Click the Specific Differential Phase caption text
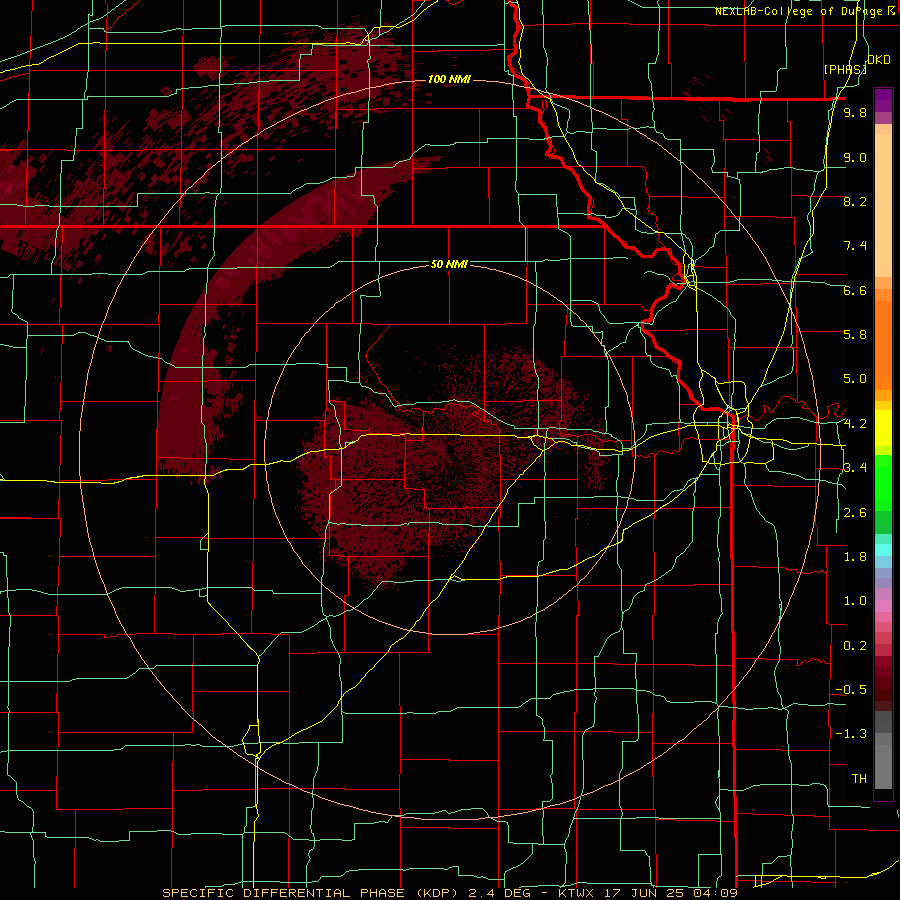This screenshot has width=900, height=900. click(x=450, y=893)
